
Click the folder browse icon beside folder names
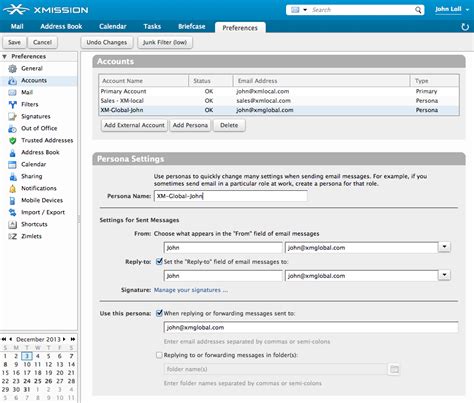point(394,369)
